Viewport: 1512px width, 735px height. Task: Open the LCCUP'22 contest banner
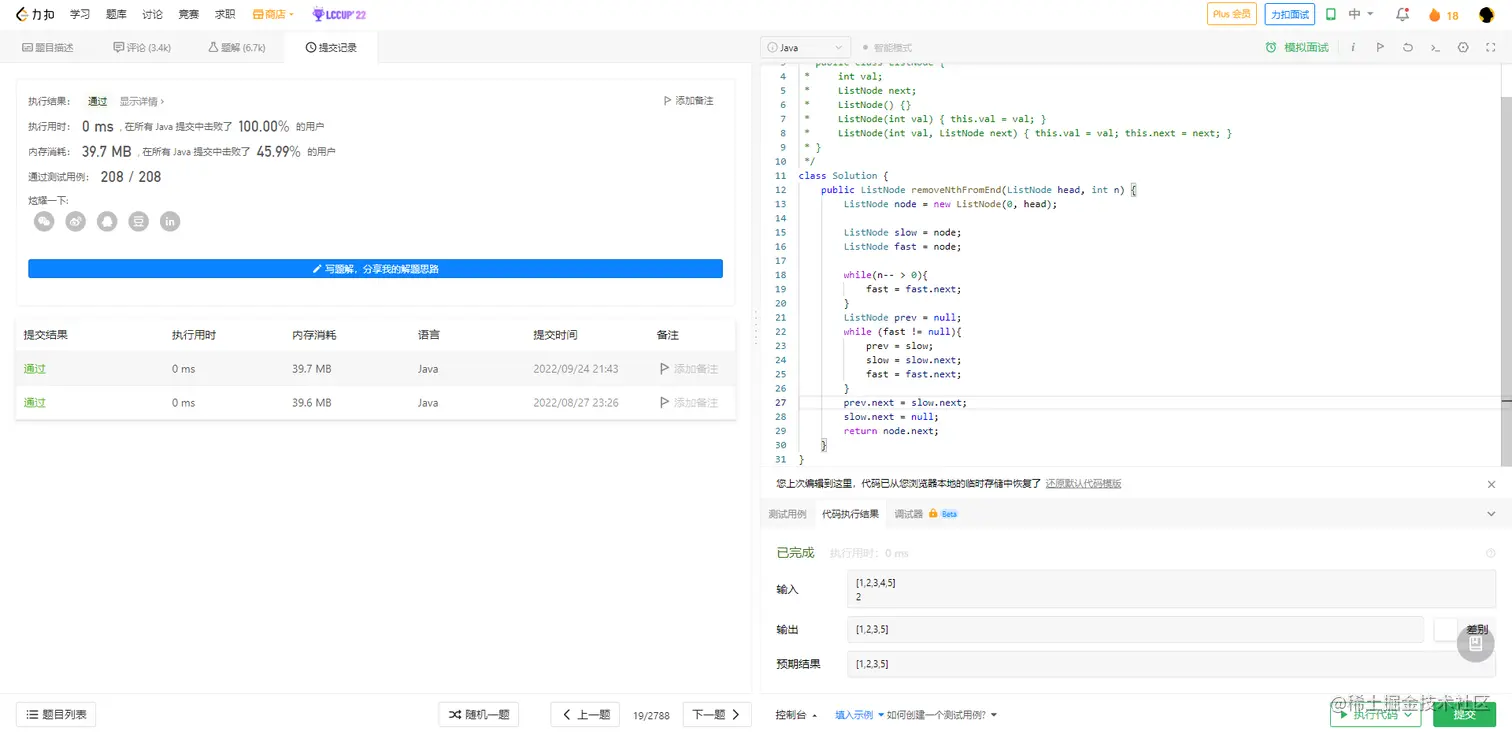[x=339, y=15]
